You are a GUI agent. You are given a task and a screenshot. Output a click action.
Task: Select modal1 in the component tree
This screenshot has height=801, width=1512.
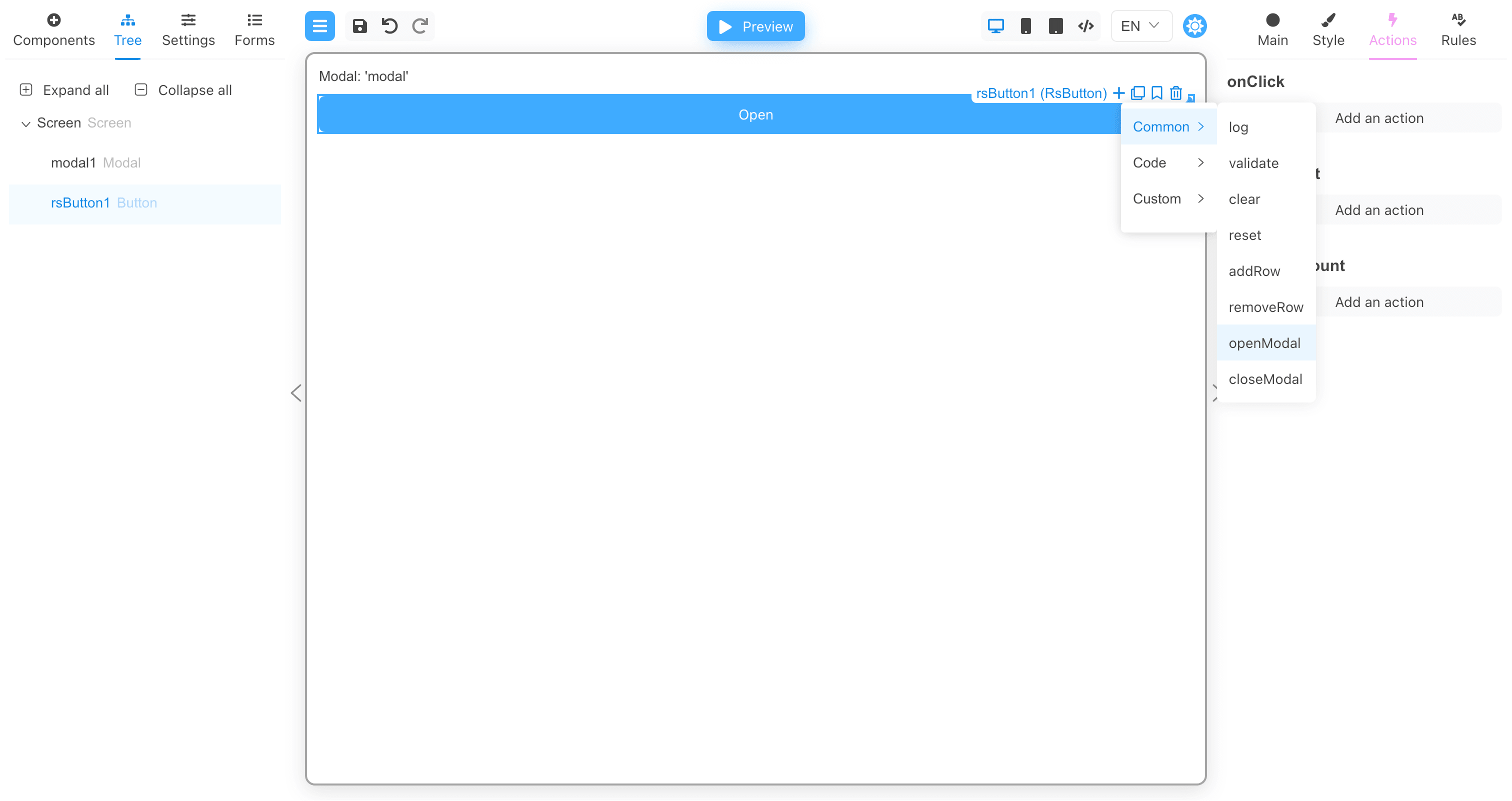[73, 162]
